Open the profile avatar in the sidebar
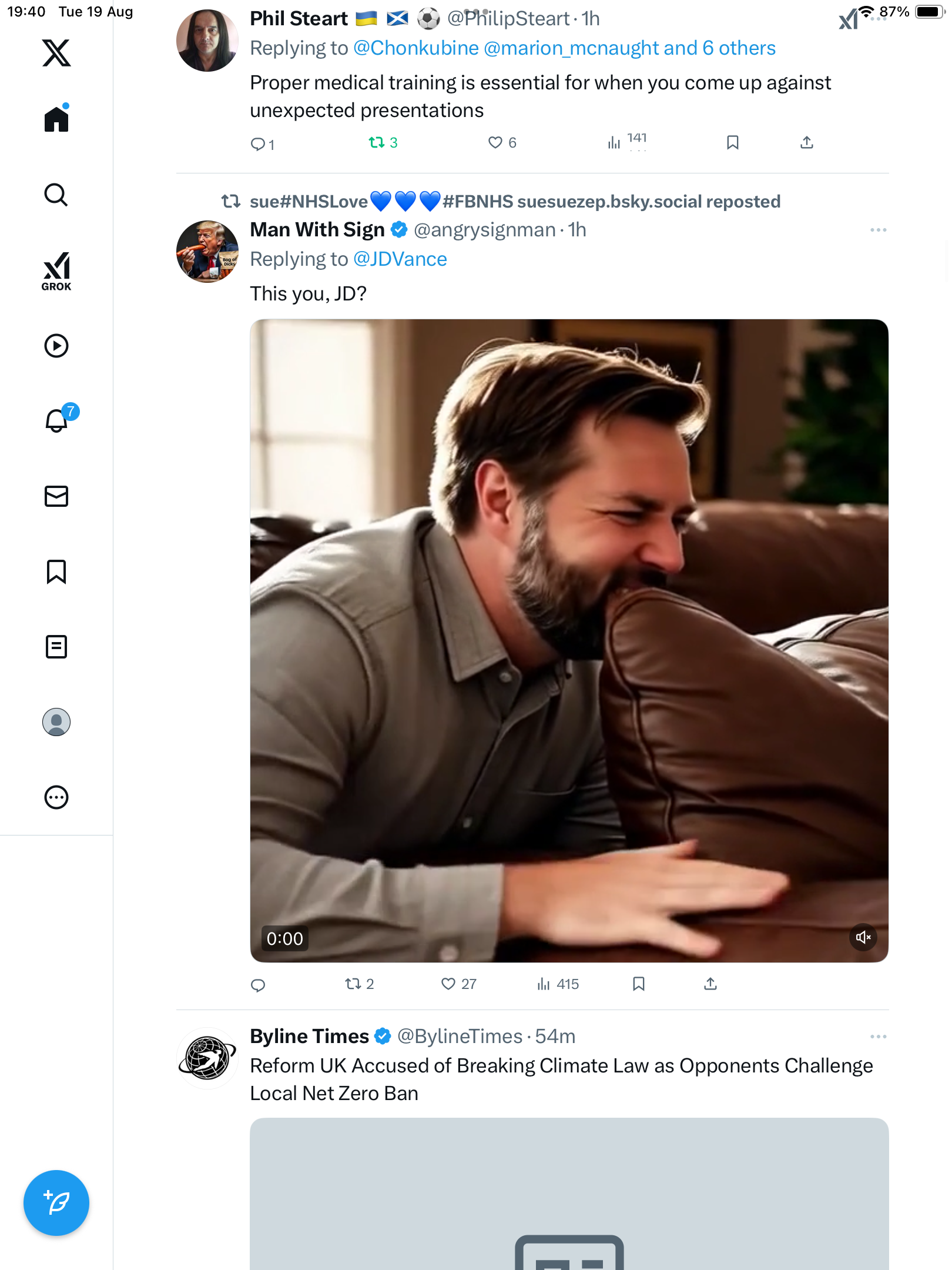This screenshot has height=1270, width=952. (56, 722)
